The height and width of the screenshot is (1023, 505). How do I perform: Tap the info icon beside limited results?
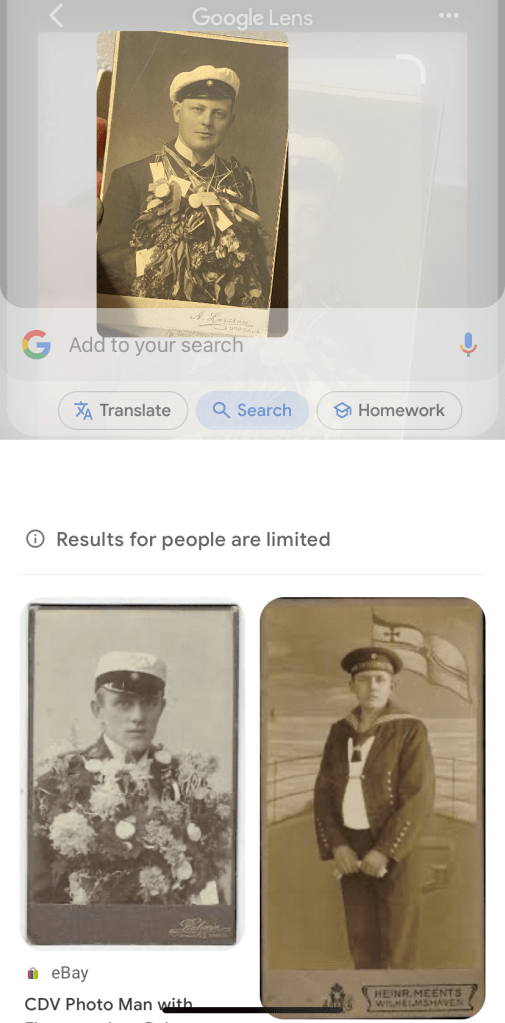[x=35, y=539]
